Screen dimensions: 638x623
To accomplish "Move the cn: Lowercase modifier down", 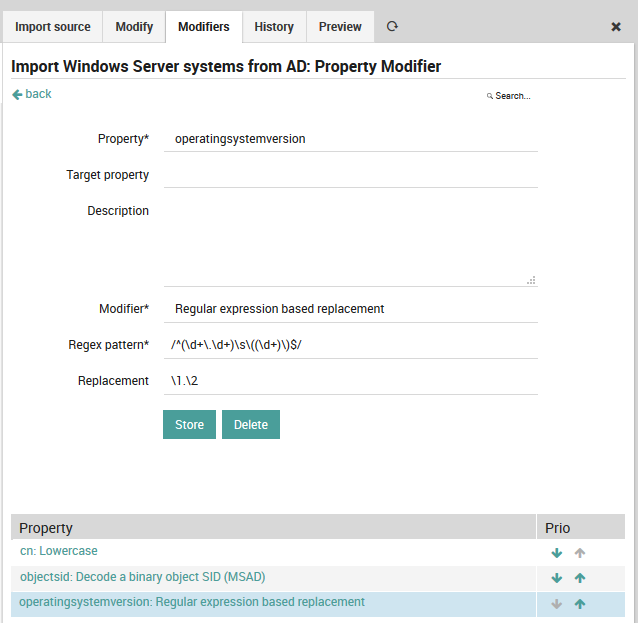I will pyautogui.click(x=557, y=552).
